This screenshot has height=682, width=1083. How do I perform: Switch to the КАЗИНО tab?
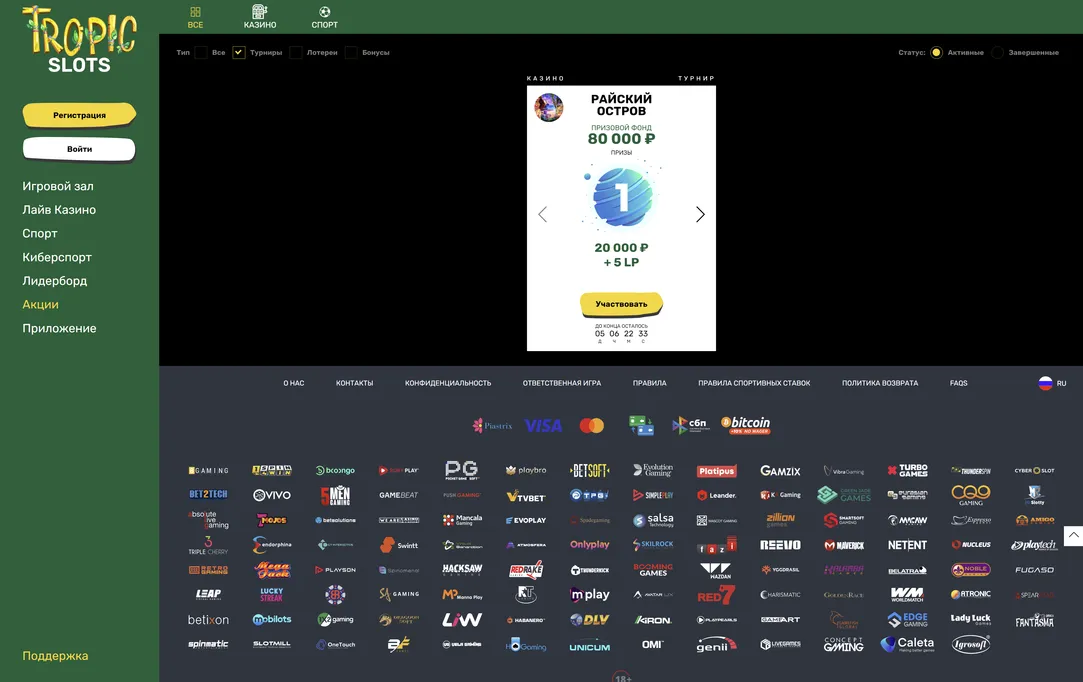(x=260, y=17)
